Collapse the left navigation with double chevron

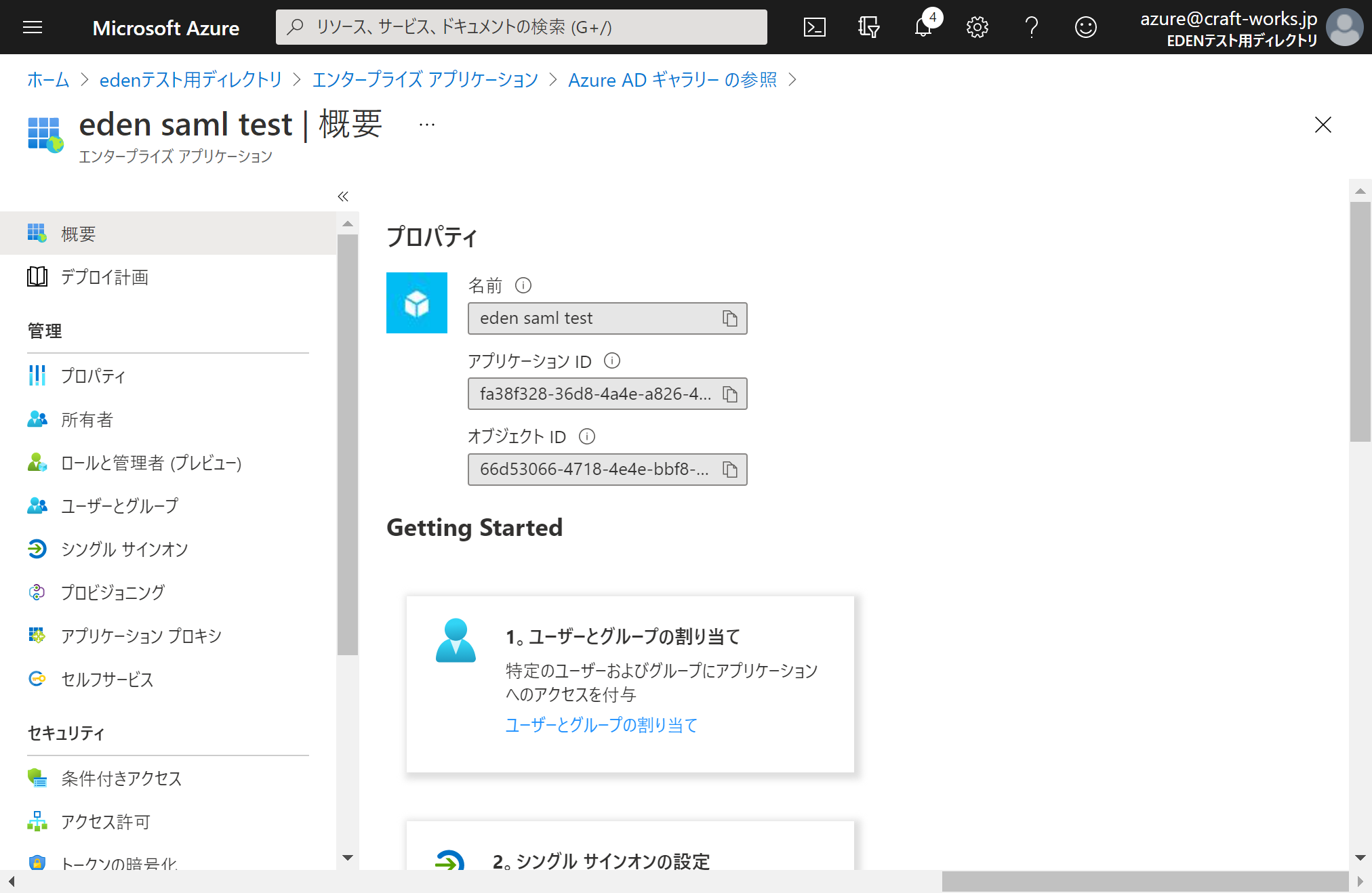point(343,196)
